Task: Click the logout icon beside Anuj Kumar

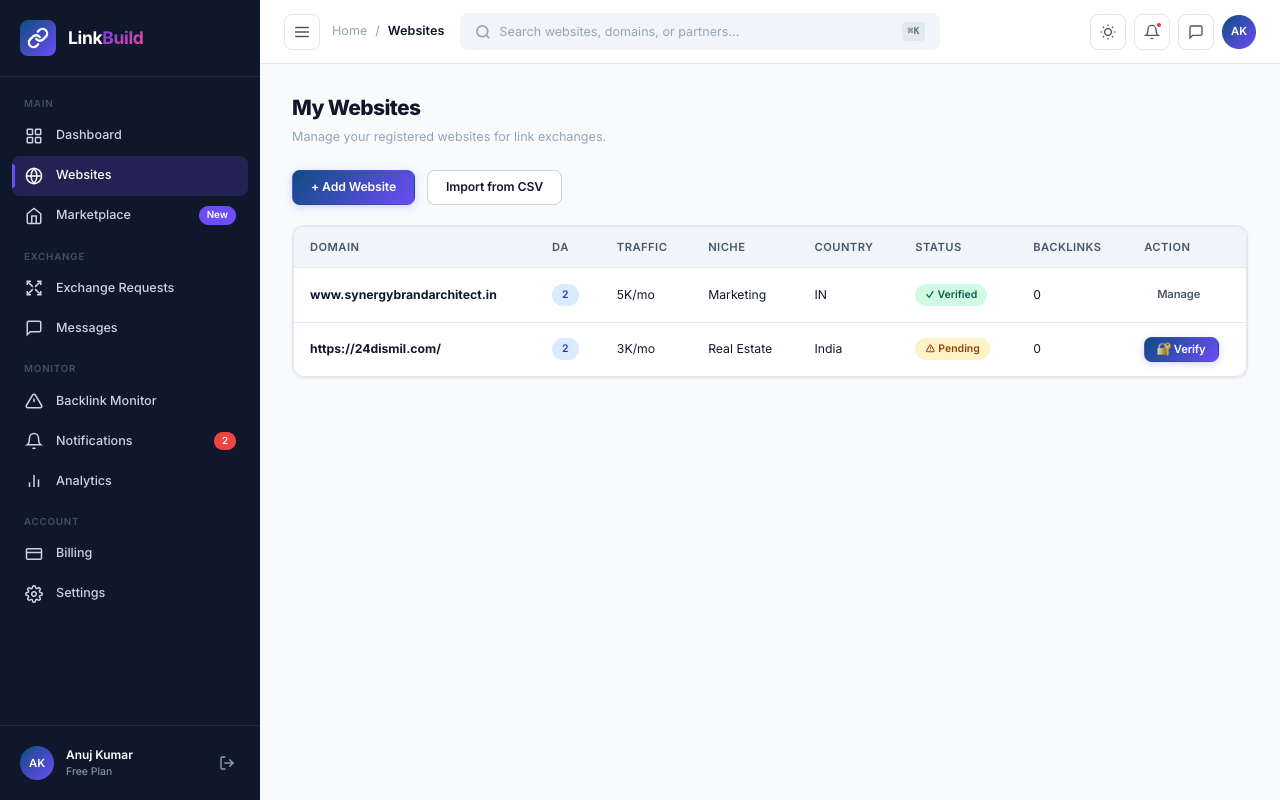Action: (227, 763)
